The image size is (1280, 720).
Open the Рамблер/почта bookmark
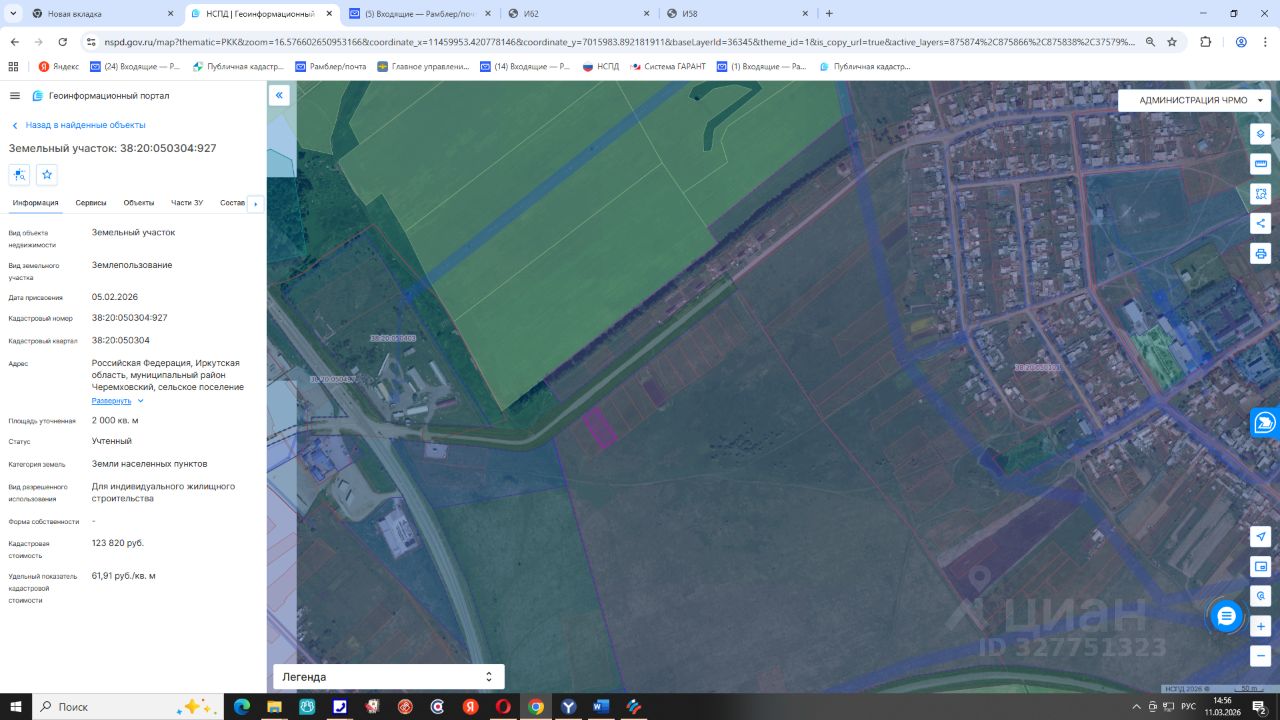tap(331, 66)
